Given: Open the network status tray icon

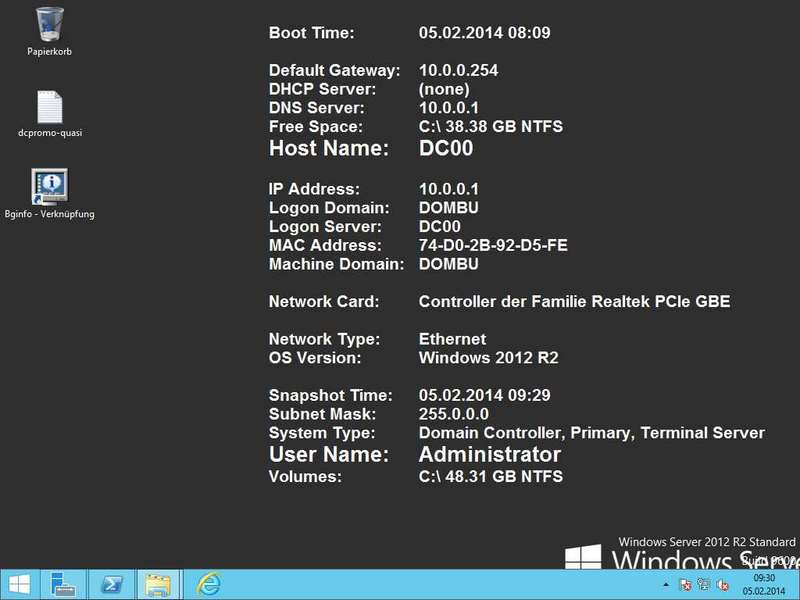Looking at the screenshot, I should coord(704,585).
